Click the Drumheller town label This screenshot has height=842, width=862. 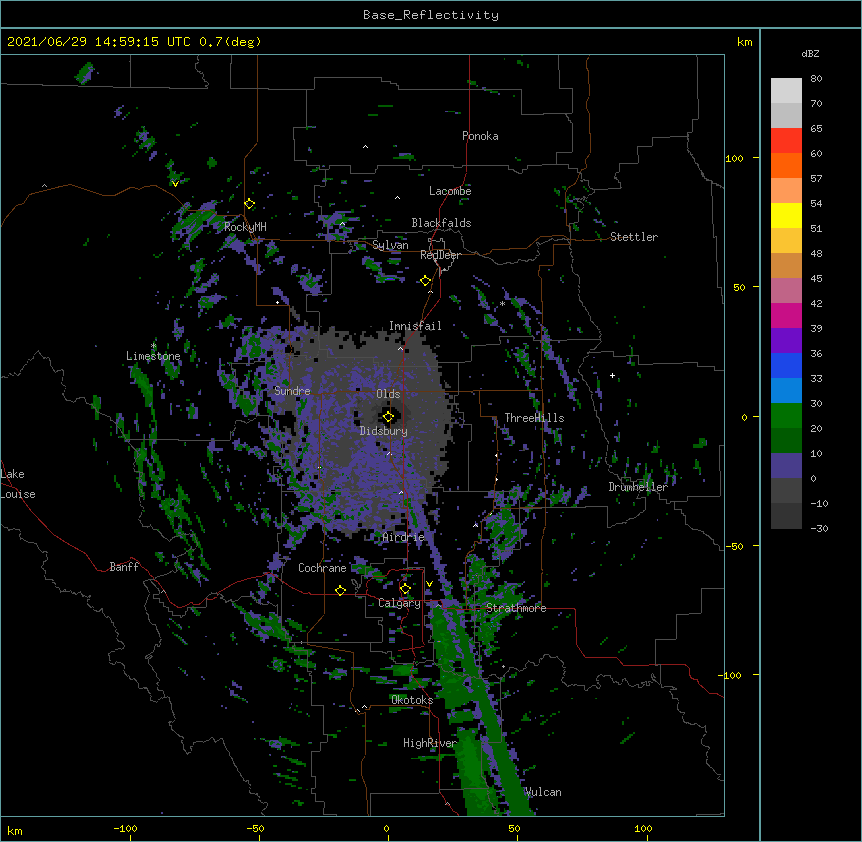[638, 487]
